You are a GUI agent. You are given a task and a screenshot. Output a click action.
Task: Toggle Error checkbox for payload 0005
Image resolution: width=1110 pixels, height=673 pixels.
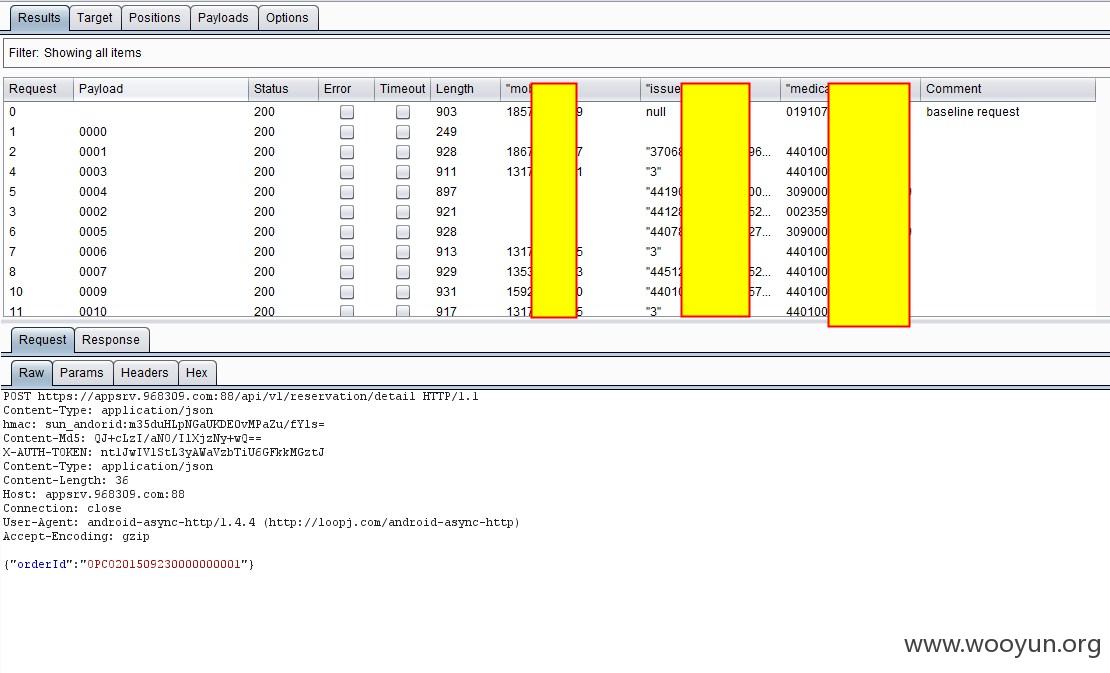click(x=347, y=231)
